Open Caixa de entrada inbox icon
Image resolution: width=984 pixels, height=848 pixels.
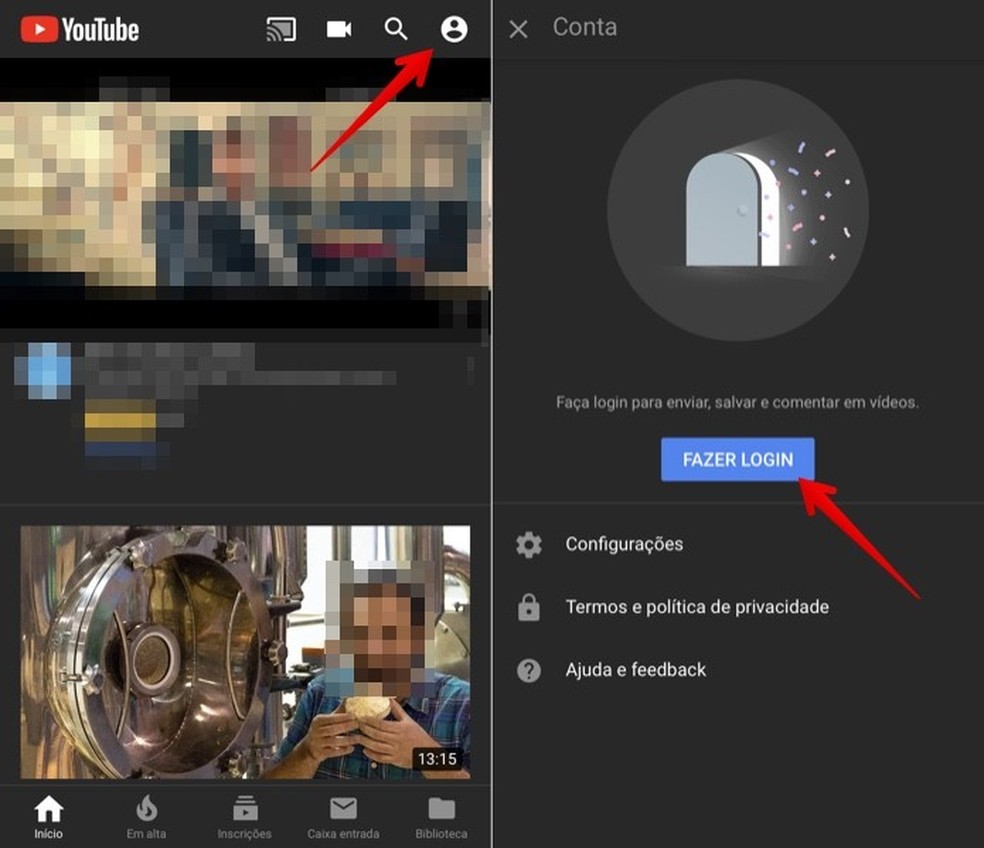(x=343, y=810)
